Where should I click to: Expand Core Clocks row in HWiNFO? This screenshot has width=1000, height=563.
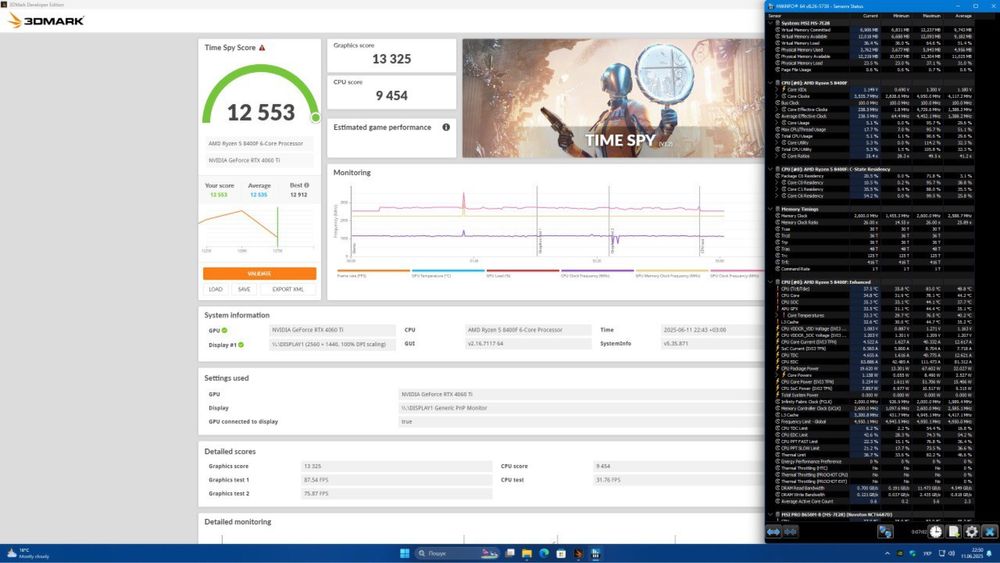coord(777,96)
